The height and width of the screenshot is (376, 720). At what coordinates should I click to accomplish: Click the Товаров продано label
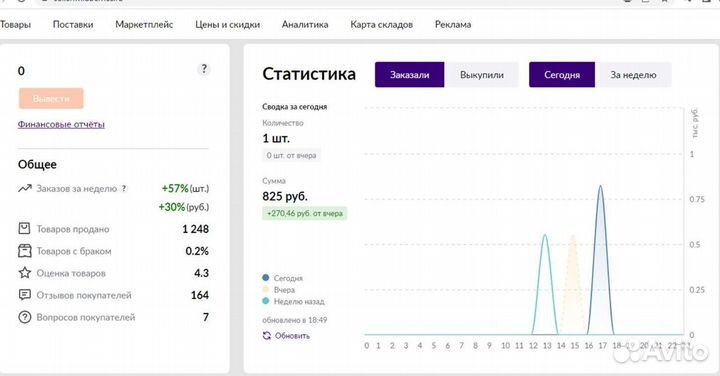[x=73, y=229]
